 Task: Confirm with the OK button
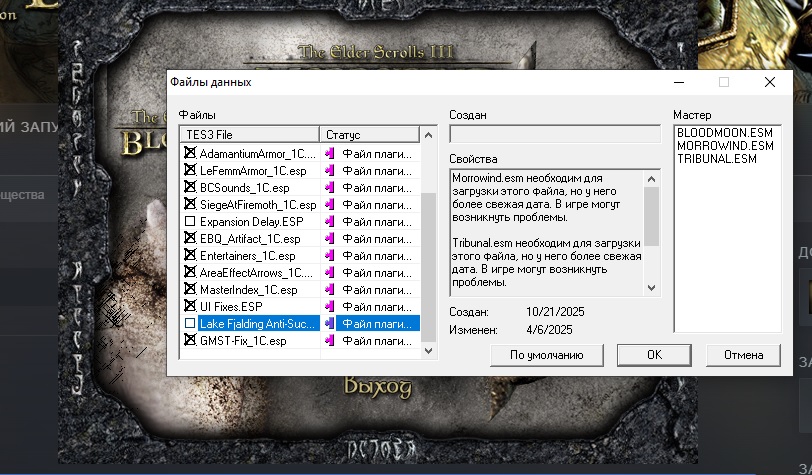pos(654,355)
